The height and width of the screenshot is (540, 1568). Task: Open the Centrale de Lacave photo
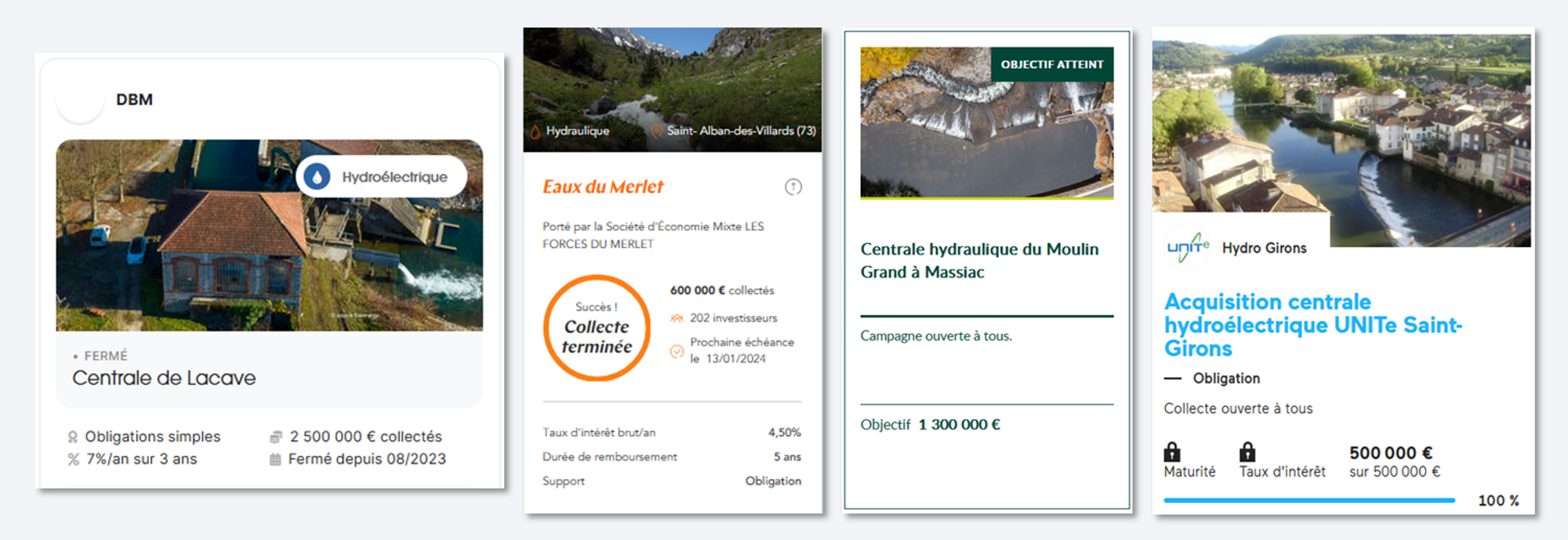pyautogui.click(x=269, y=235)
